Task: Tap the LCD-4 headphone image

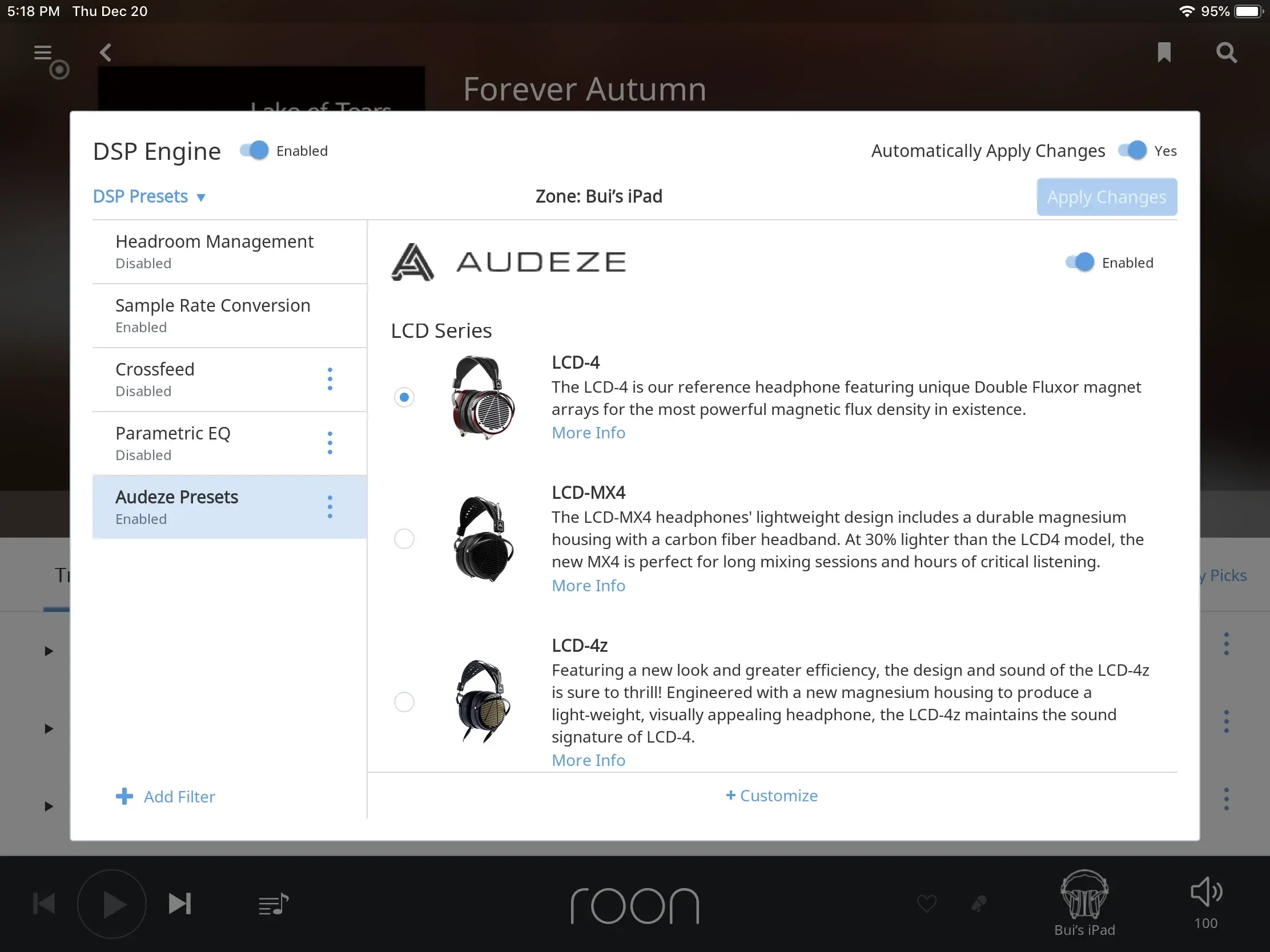Action: pos(483,397)
